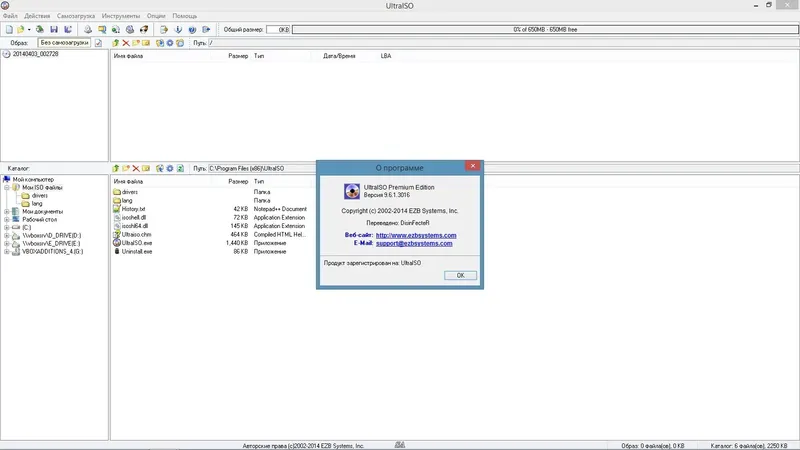Open the Самозагрузка menu
This screenshot has width=800, height=450.
click(x=76, y=16)
